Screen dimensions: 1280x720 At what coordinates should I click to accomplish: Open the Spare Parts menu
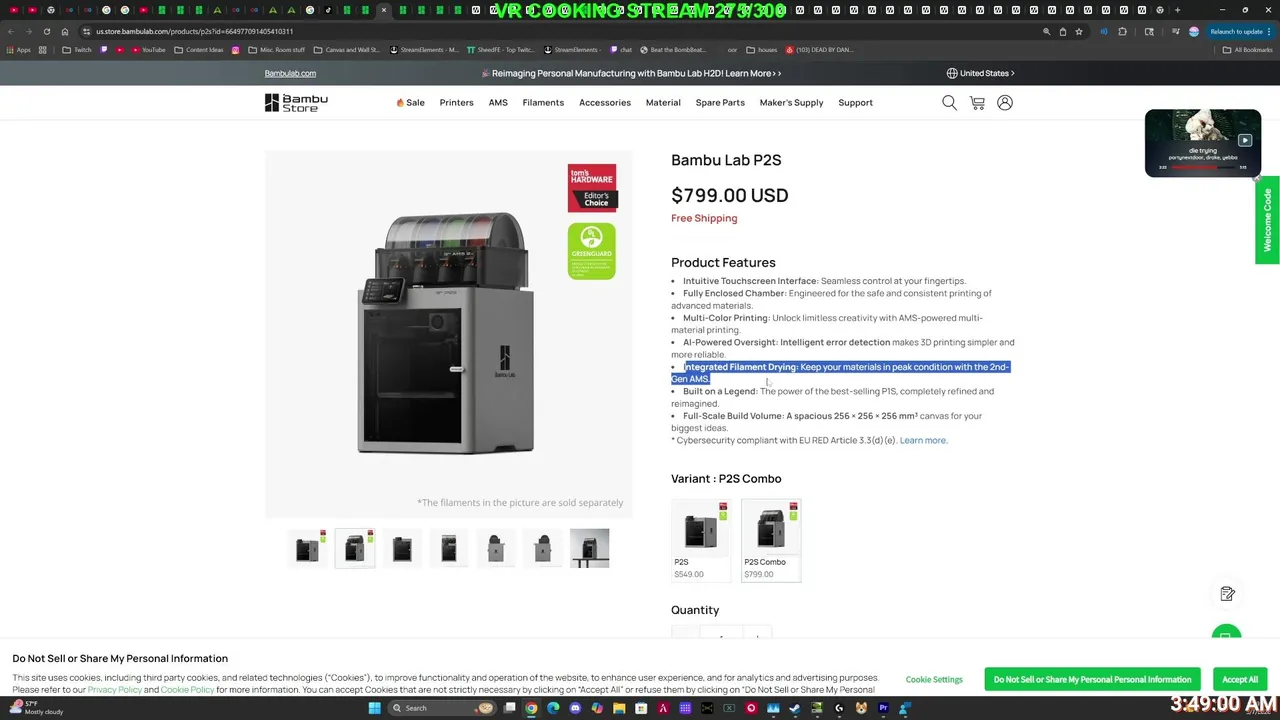[720, 102]
